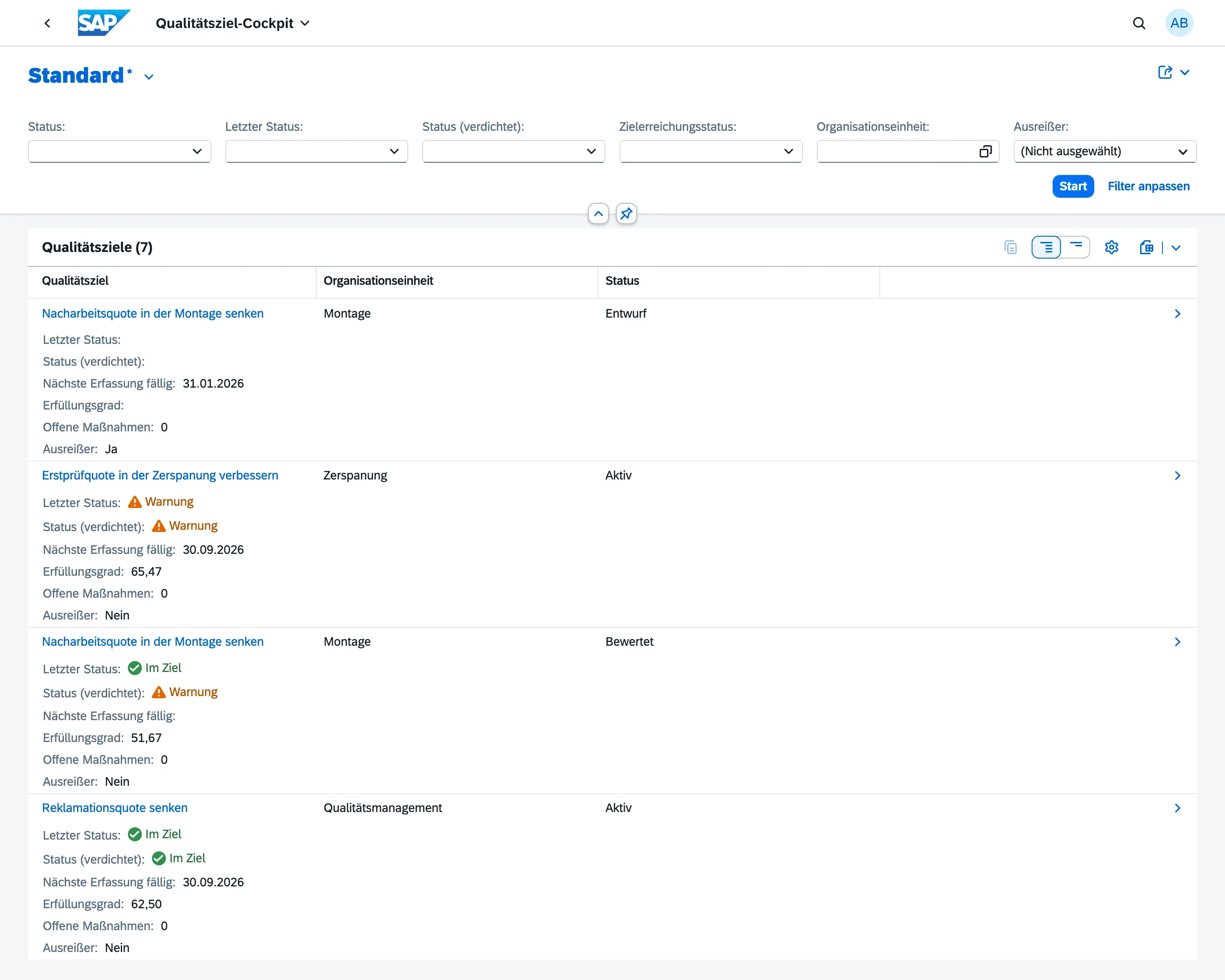
Task: Click the copy icon in table toolbar
Action: pos(1011,247)
